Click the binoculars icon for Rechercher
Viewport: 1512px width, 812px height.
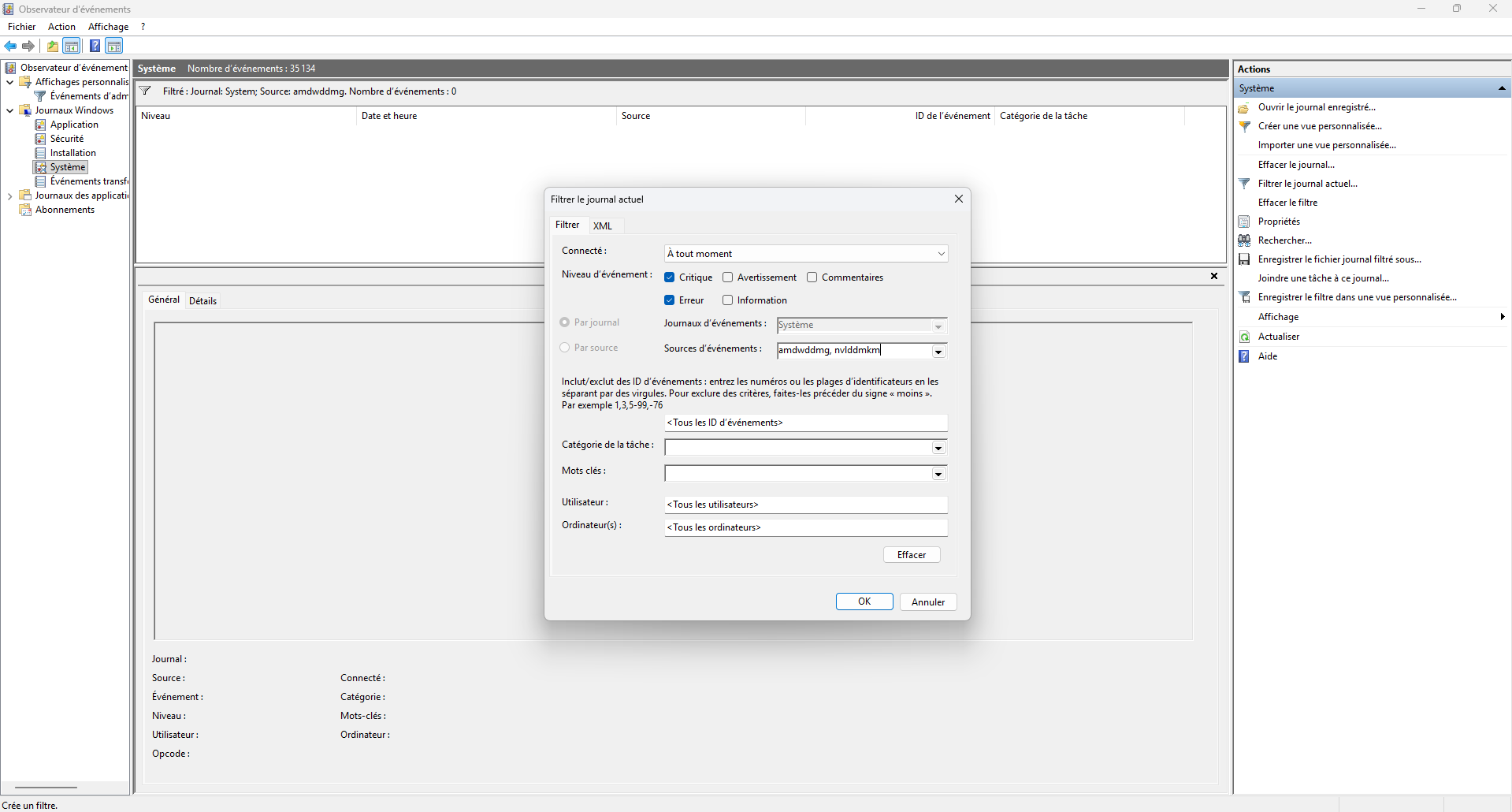point(1244,240)
